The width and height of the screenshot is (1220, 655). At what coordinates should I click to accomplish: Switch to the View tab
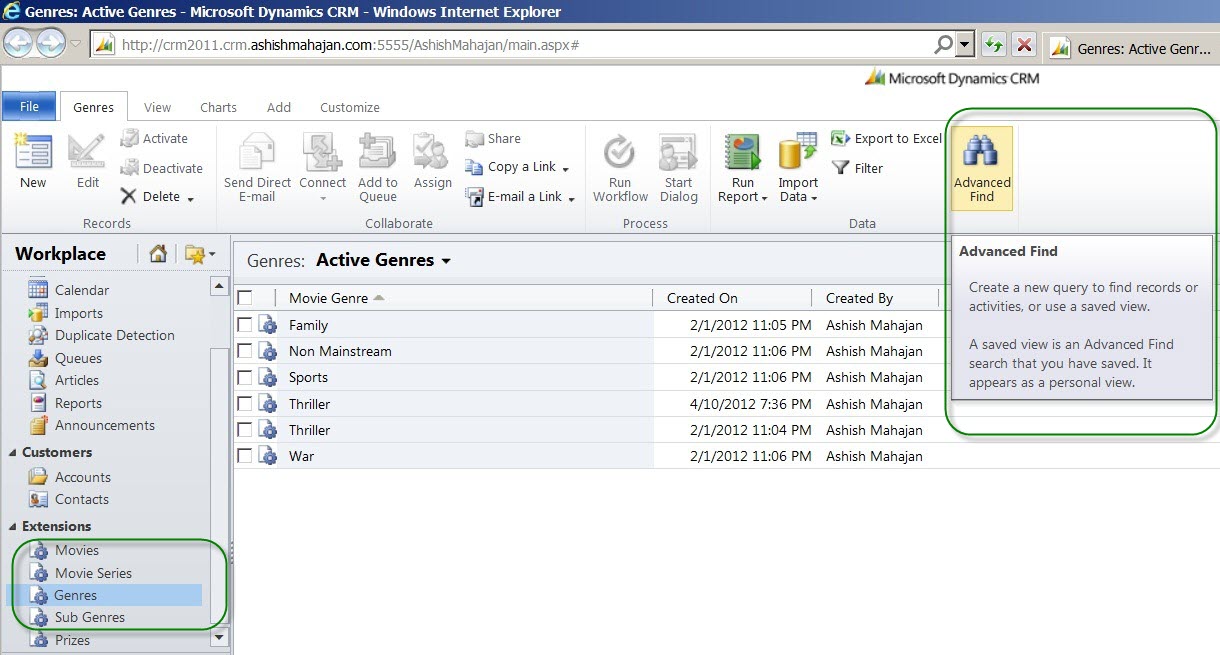click(x=157, y=107)
